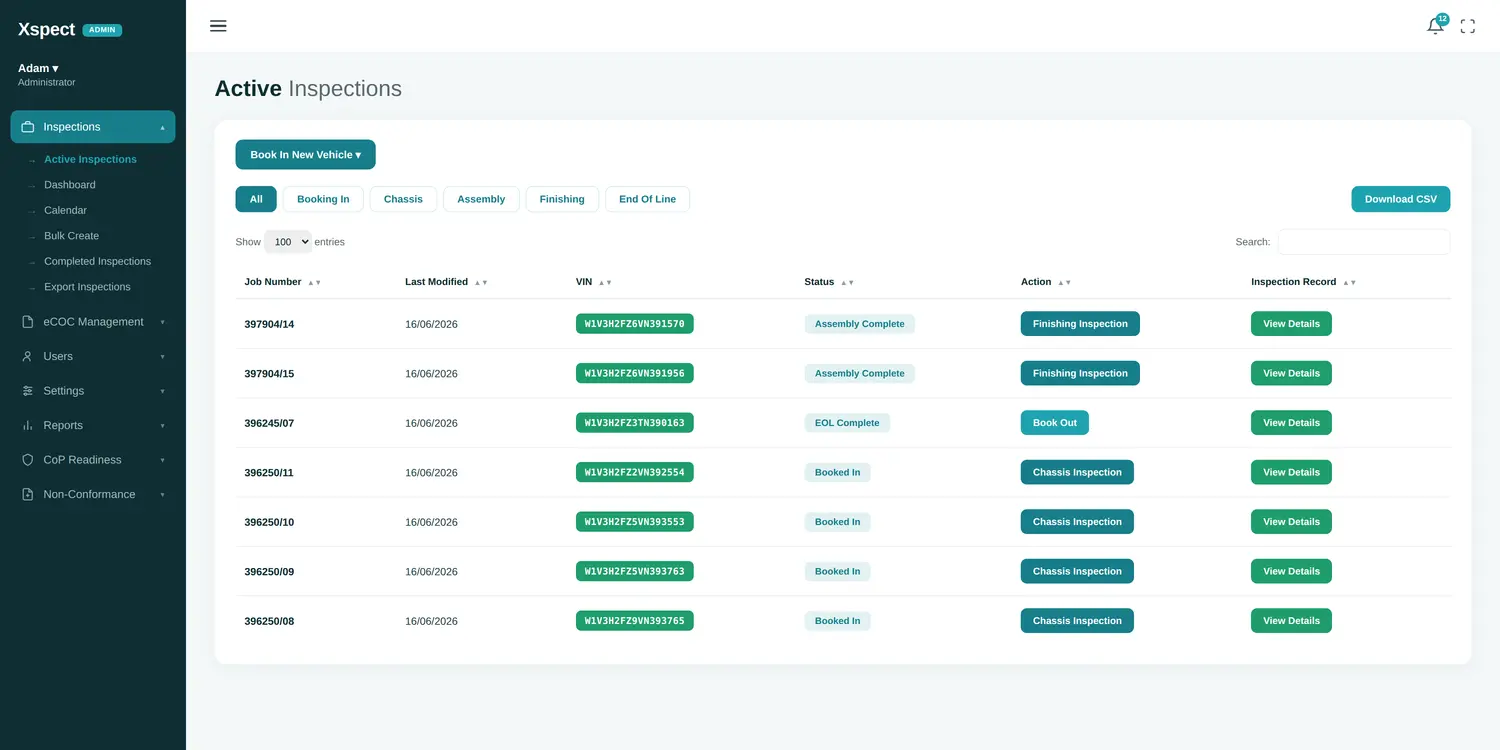The height and width of the screenshot is (750, 1500).
Task: View Details for job 396250/10
Action: (x=1291, y=522)
